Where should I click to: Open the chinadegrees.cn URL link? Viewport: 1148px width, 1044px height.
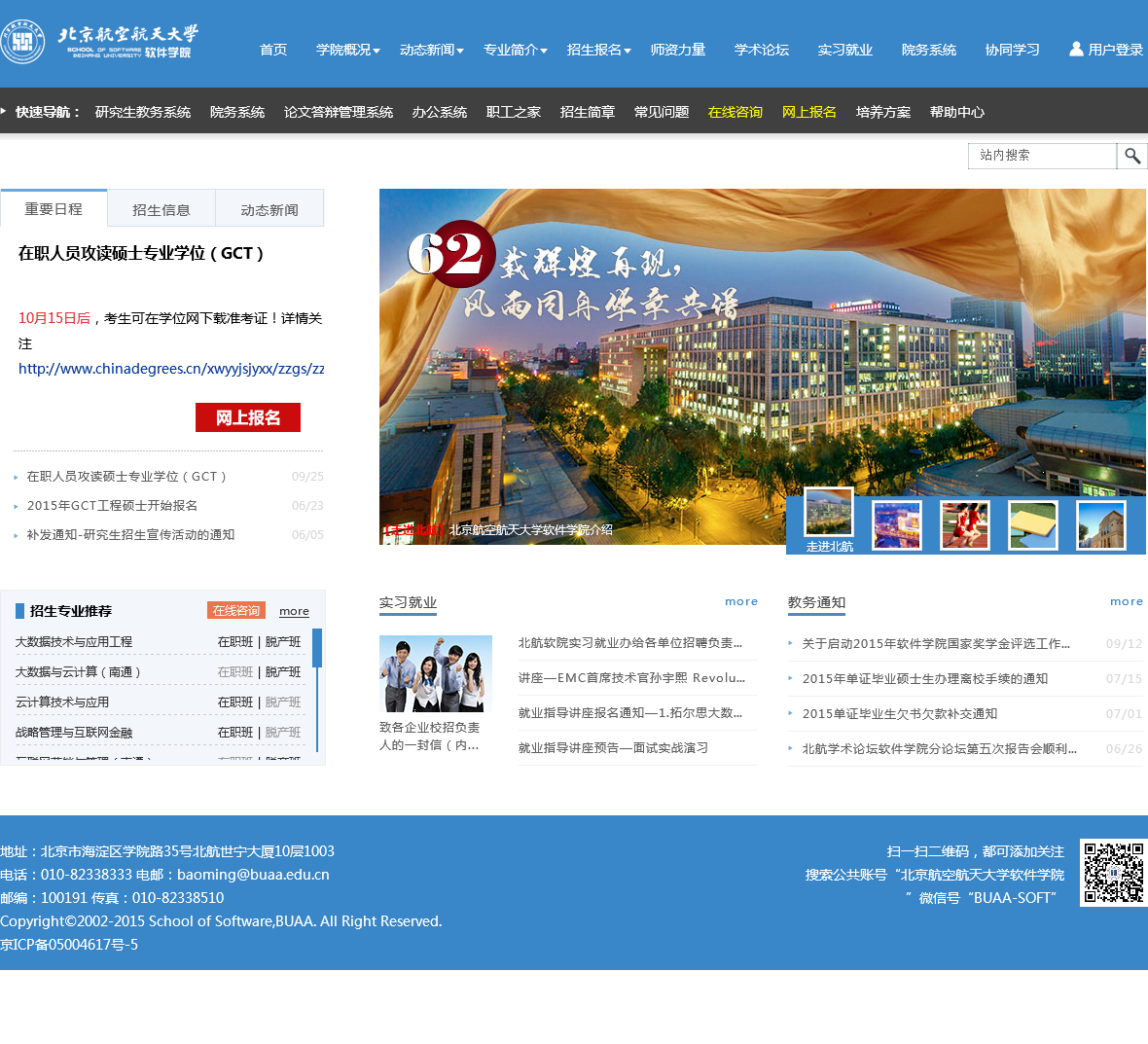pos(171,369)
